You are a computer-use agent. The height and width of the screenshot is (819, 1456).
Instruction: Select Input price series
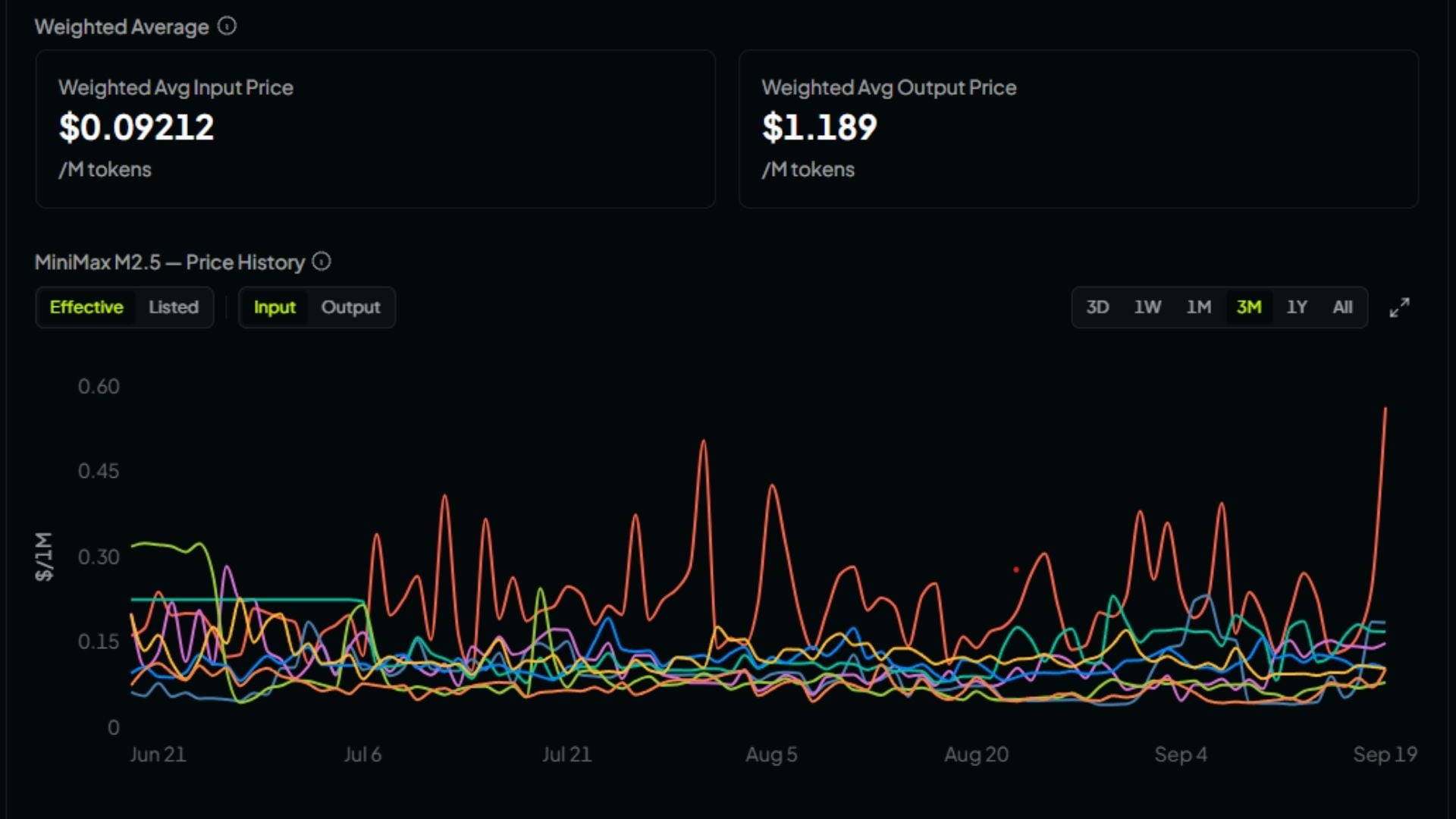click(275, 307)
